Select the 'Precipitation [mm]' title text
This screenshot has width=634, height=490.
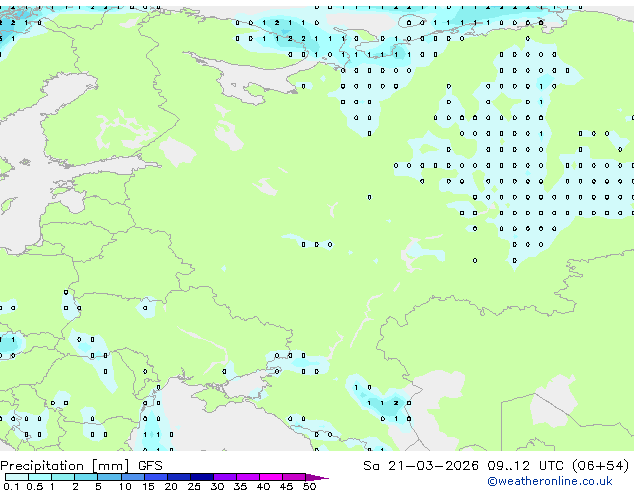(x=65, y=466)
